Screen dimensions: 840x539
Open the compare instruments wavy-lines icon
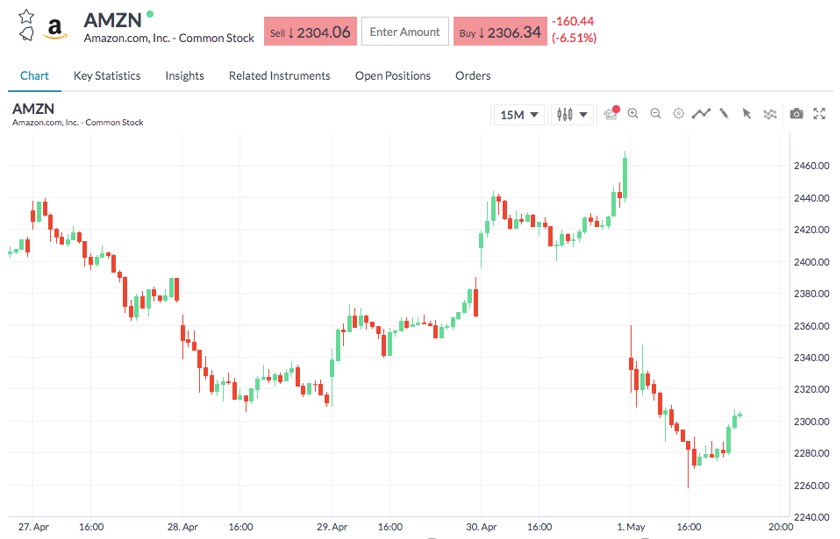point(770,114)
